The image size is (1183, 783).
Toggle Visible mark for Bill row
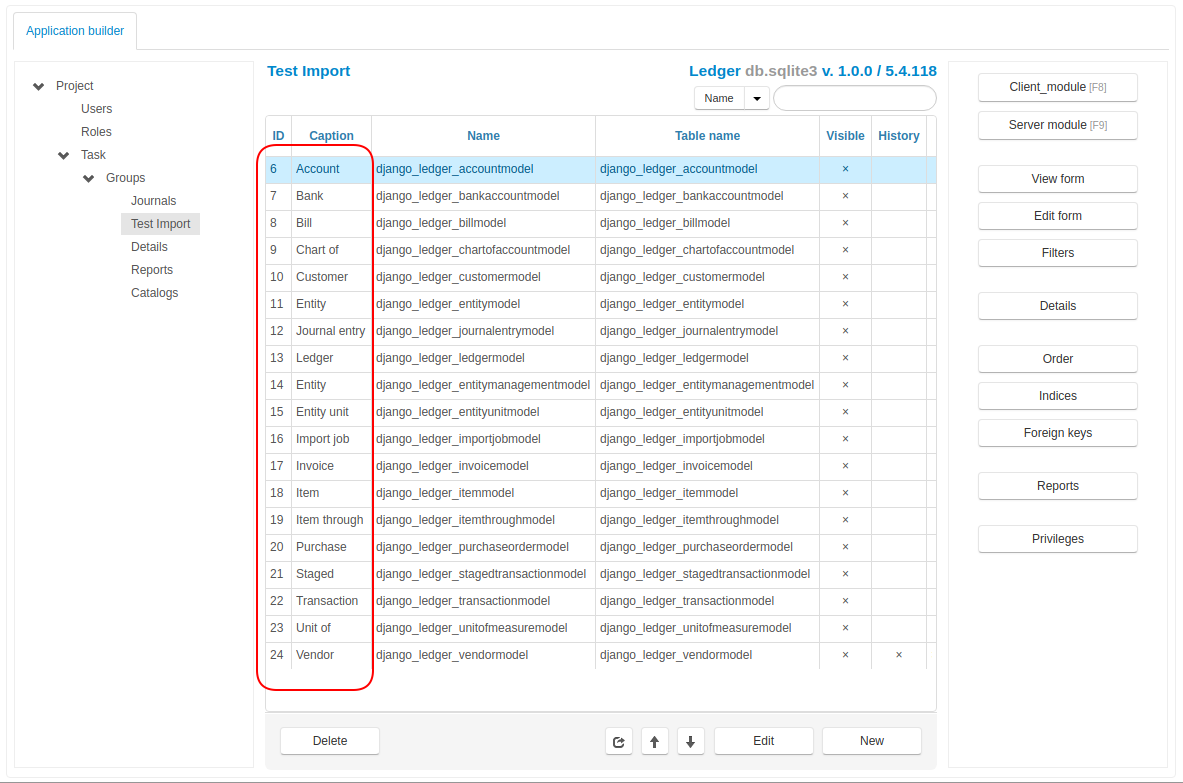[x=845, y=223]
